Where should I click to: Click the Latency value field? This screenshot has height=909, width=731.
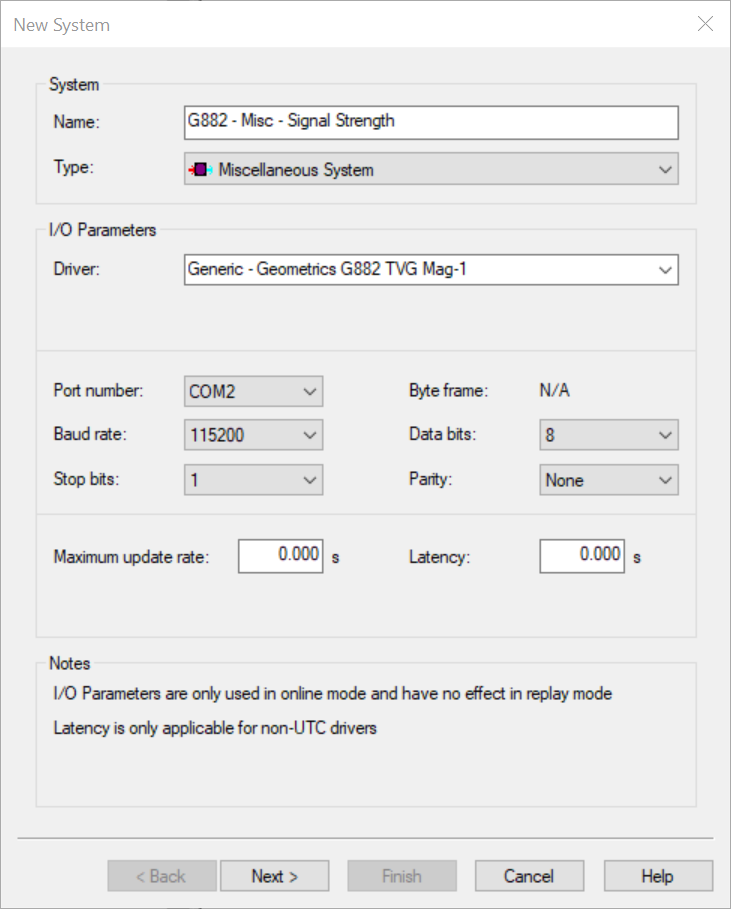coord(582,556)
